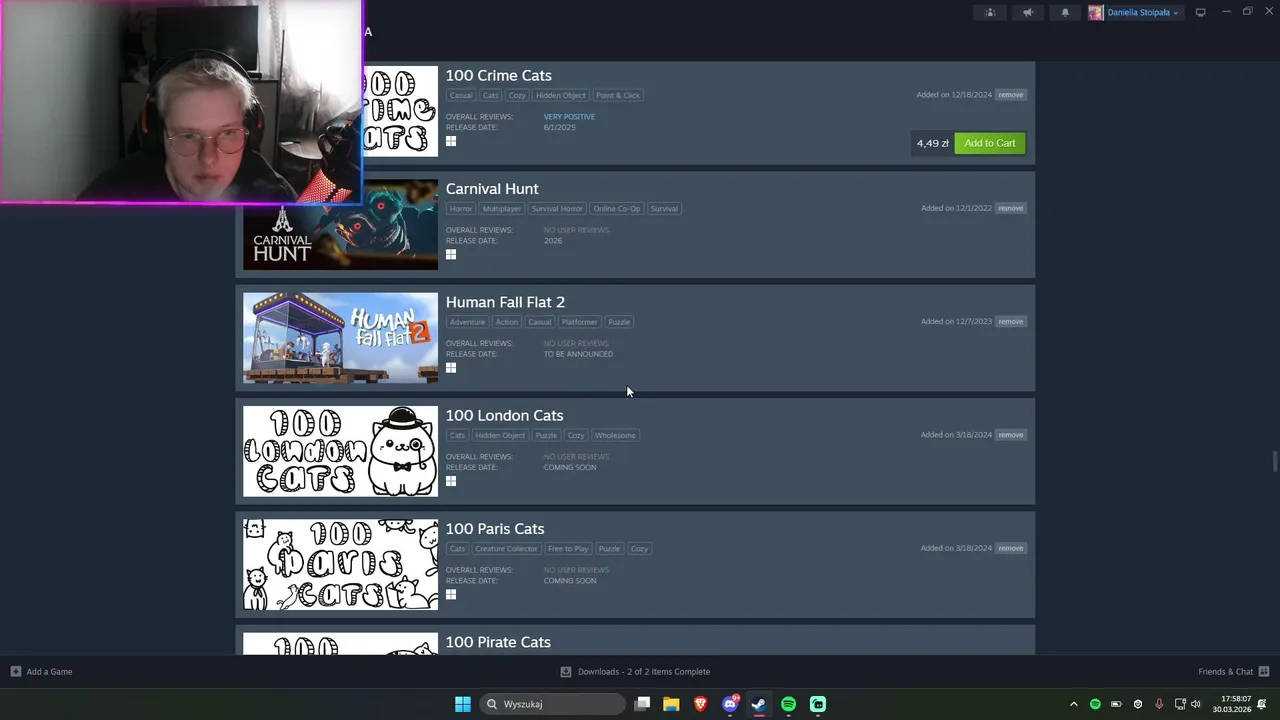Screen dimensions: 1280x720
Task: Remove Carnival Hunt from wishlist
Action: click(1010, 208)
